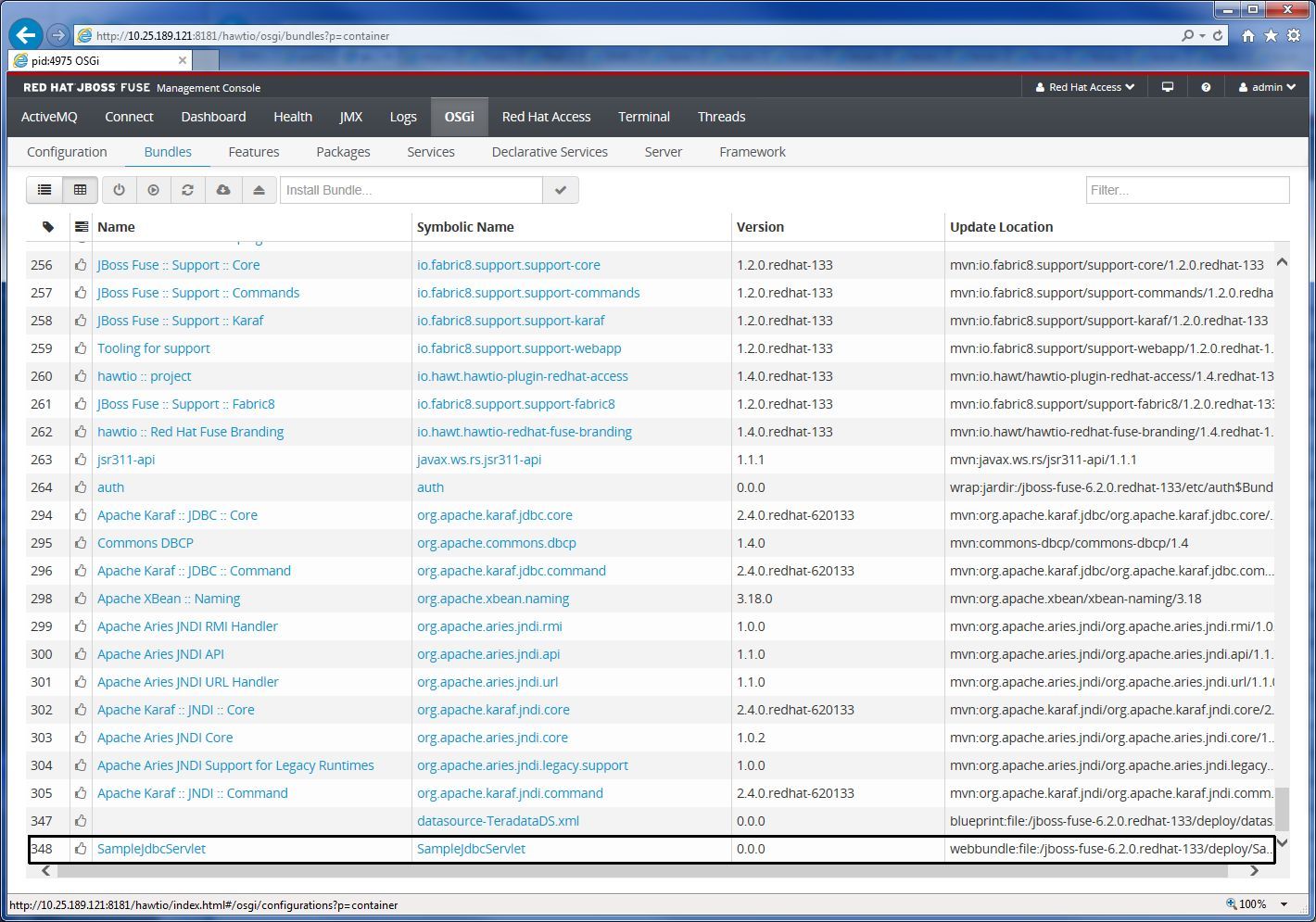Sort by the tag icon column header
The height and width of the screenshot is (922, 1316).
pos(48,227)
